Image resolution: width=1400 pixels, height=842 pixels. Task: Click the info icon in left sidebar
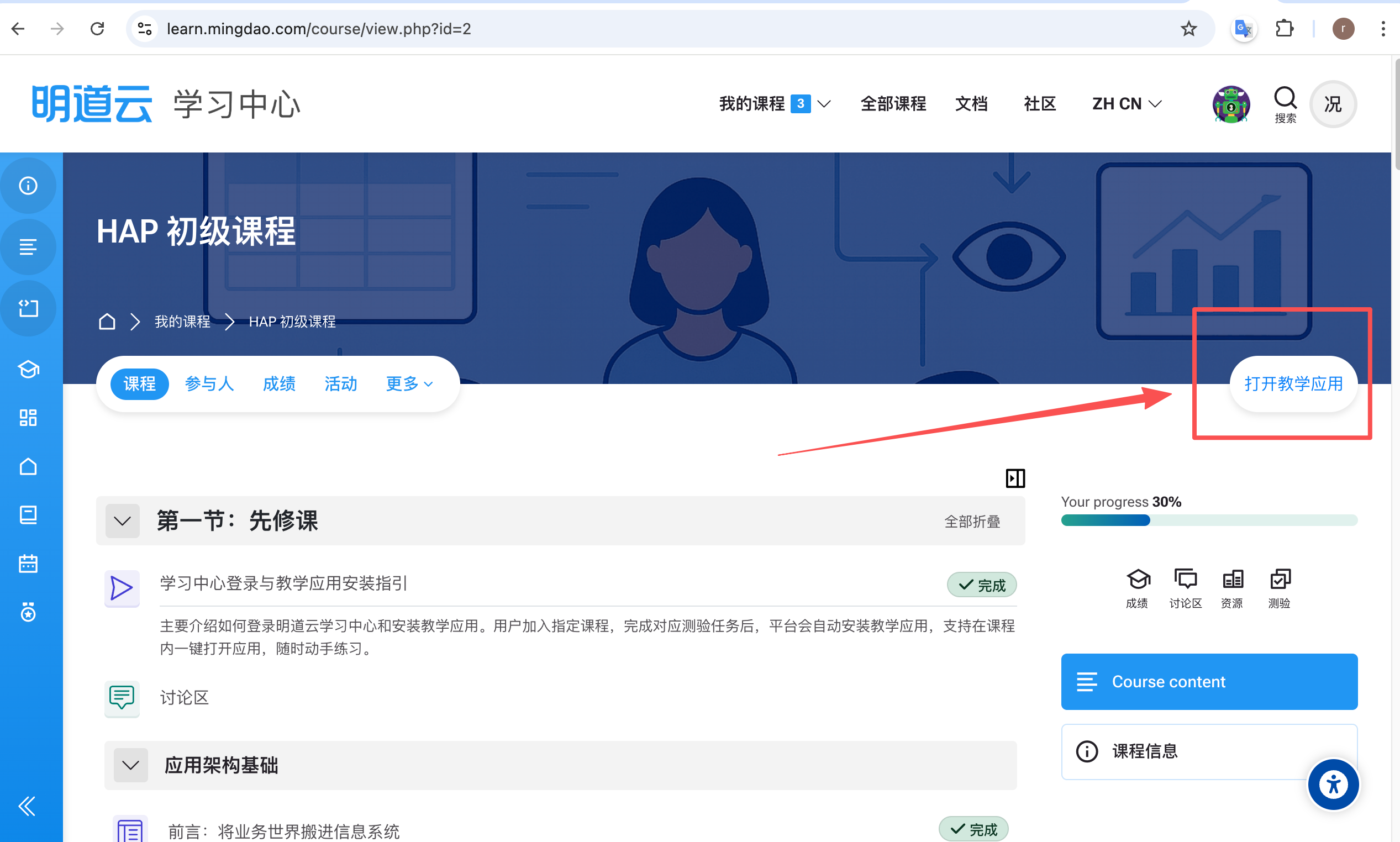click(28, 186)
